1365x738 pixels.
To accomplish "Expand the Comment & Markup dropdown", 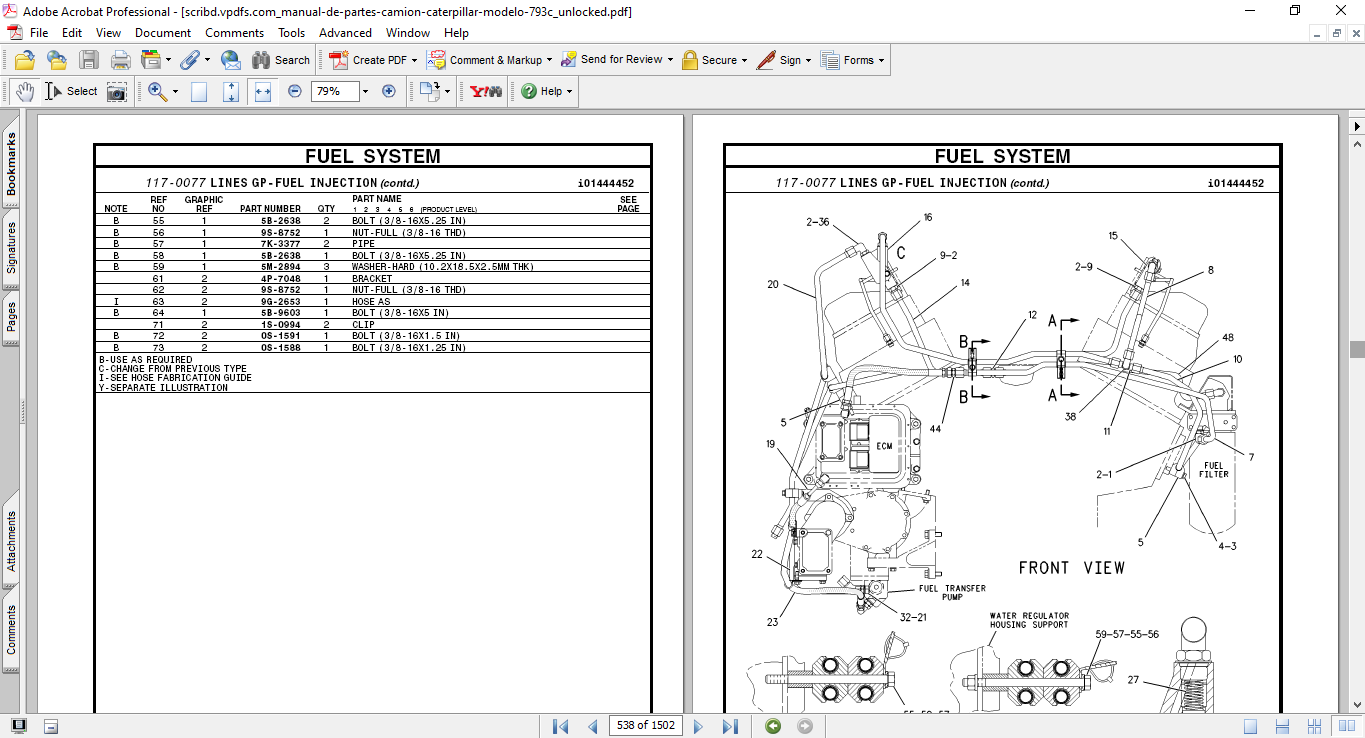I will [549, 60].
